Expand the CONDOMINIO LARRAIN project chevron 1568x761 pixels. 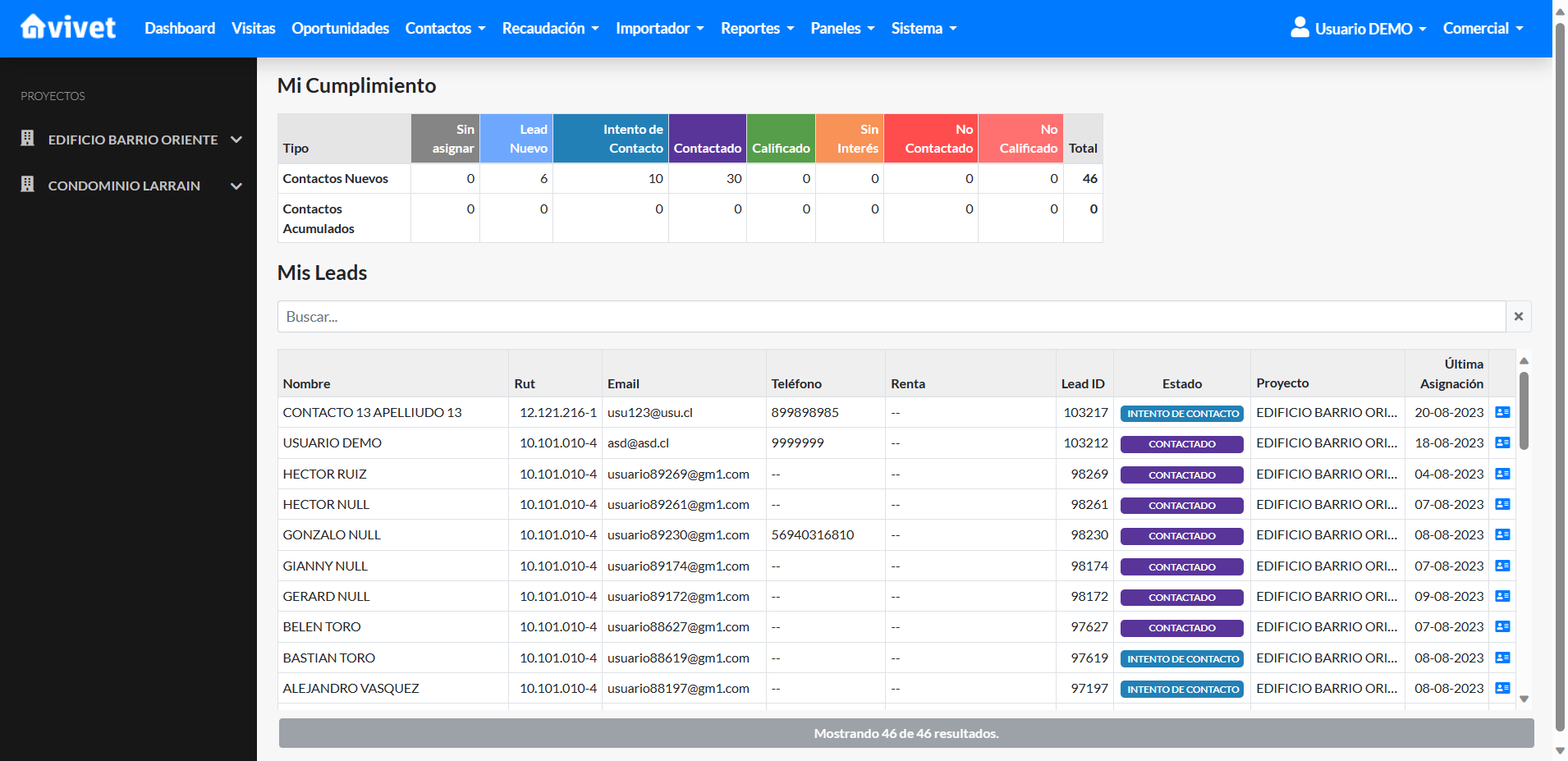click(236, 186)
